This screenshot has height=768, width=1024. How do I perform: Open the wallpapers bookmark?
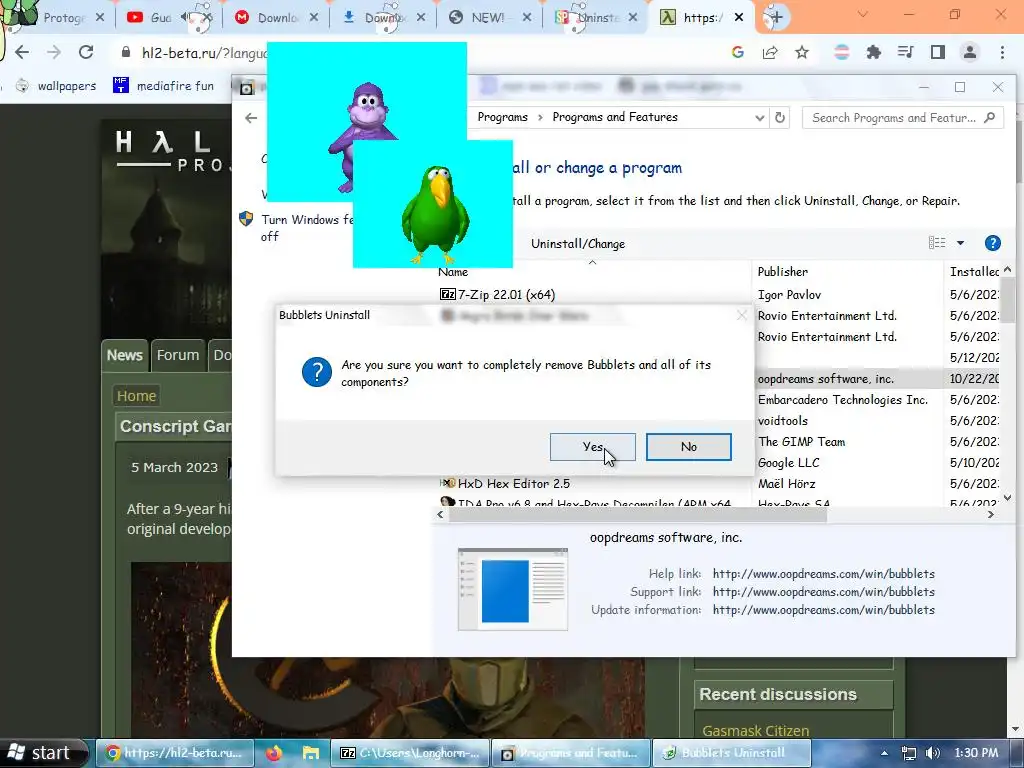[x=56, y=86]
